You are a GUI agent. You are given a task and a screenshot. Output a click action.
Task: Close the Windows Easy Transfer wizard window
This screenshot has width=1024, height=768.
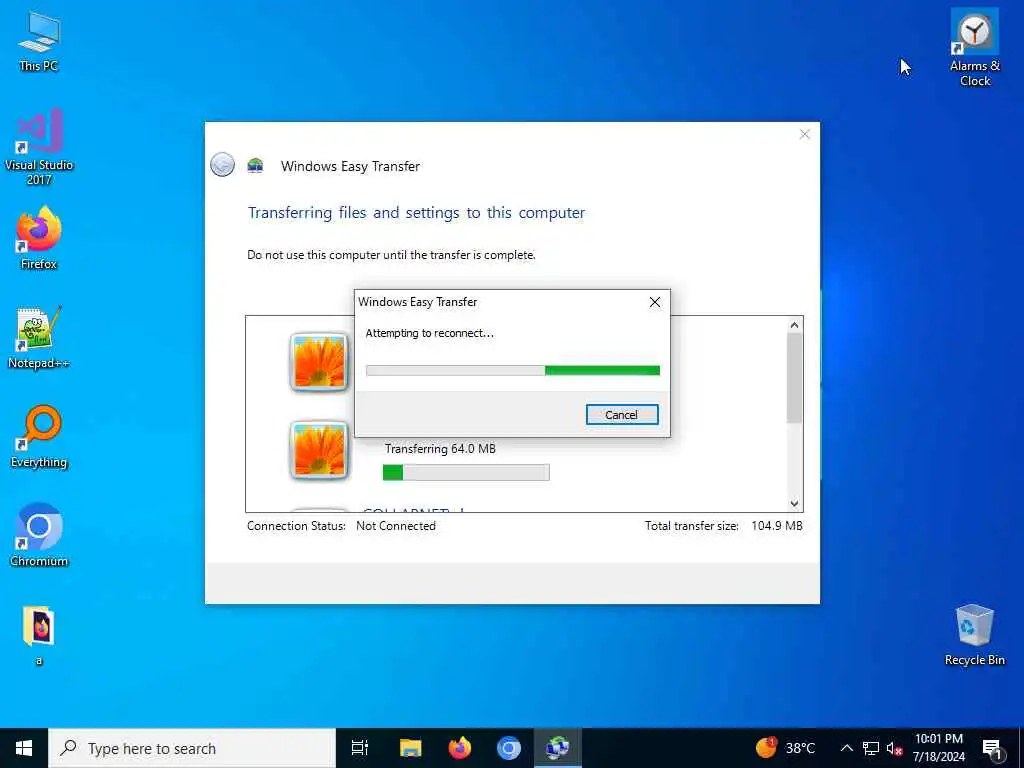point(805,134)
